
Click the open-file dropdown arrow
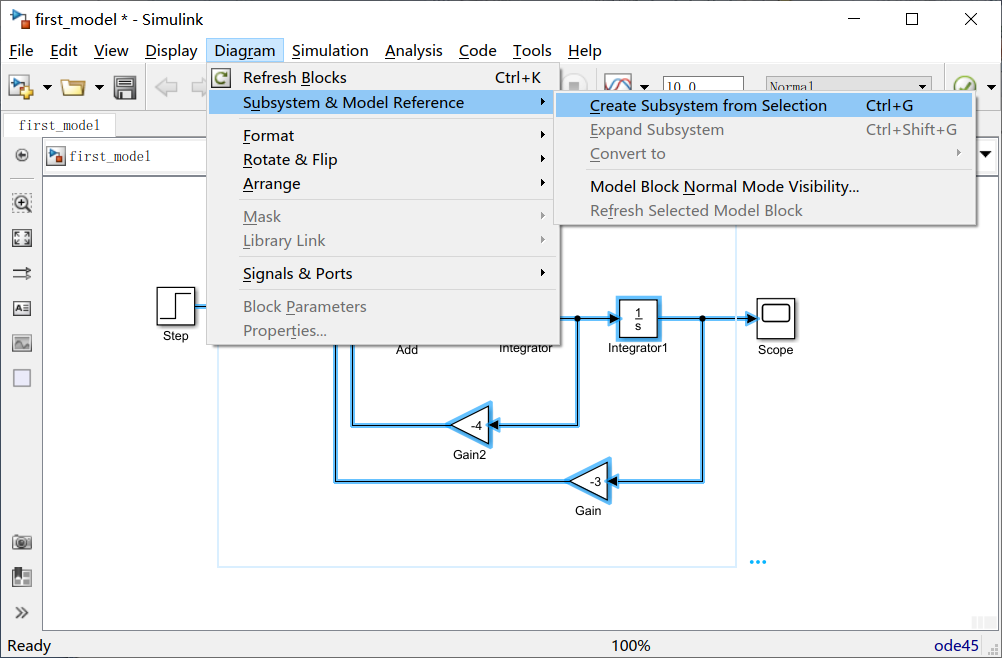(97, 87)
